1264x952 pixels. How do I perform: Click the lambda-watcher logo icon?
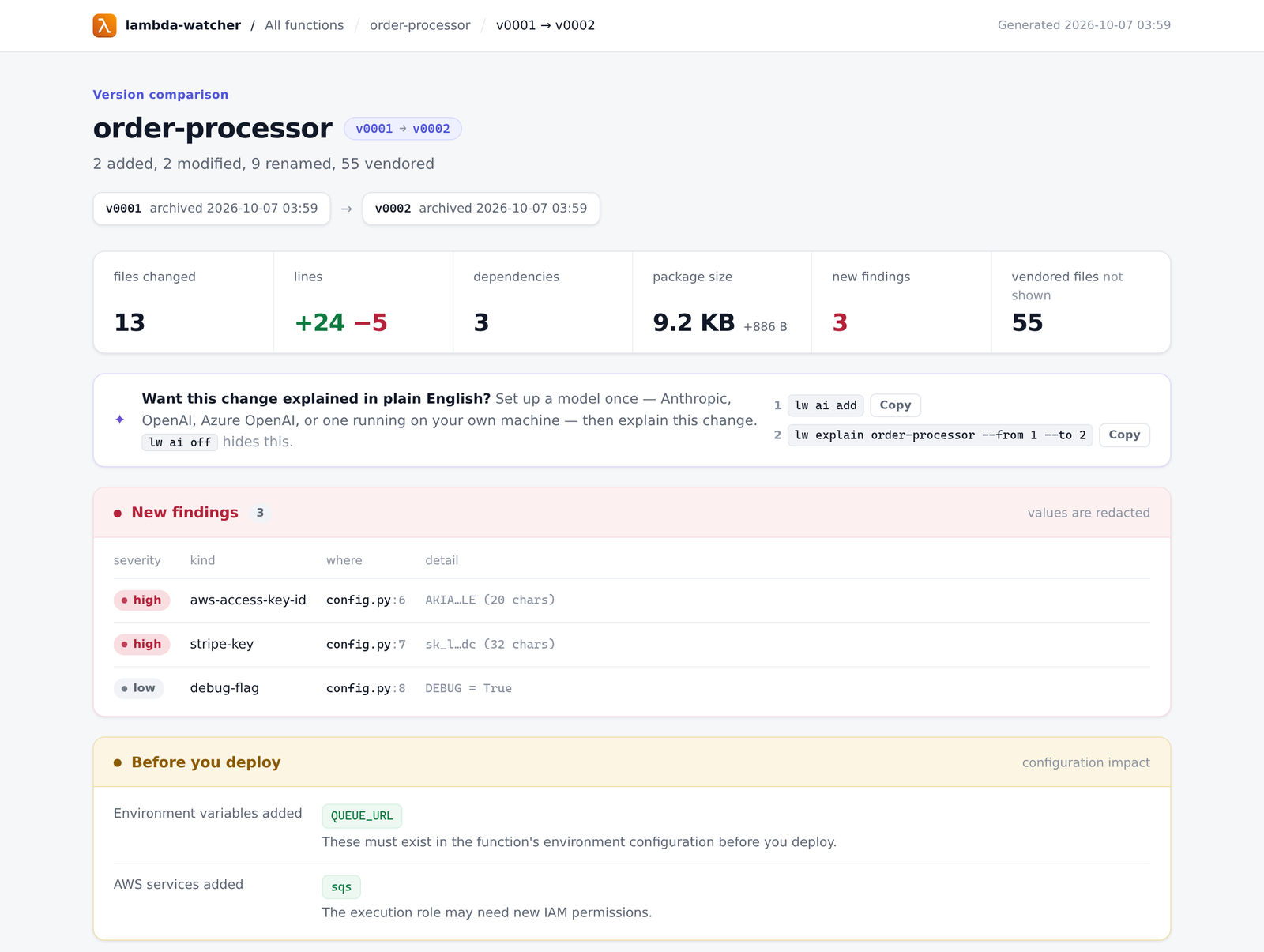pyautogui.click(x=104, y=25)
